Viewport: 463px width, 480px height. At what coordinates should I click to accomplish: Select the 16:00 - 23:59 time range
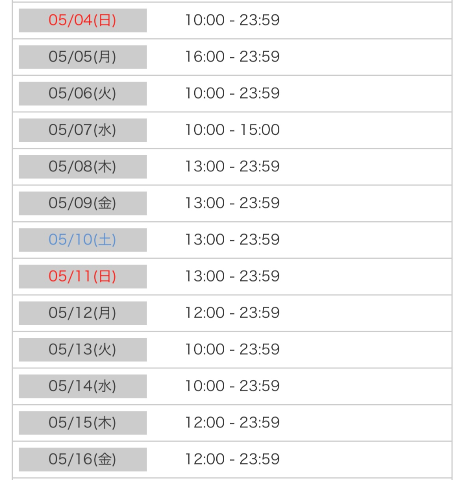232,57
